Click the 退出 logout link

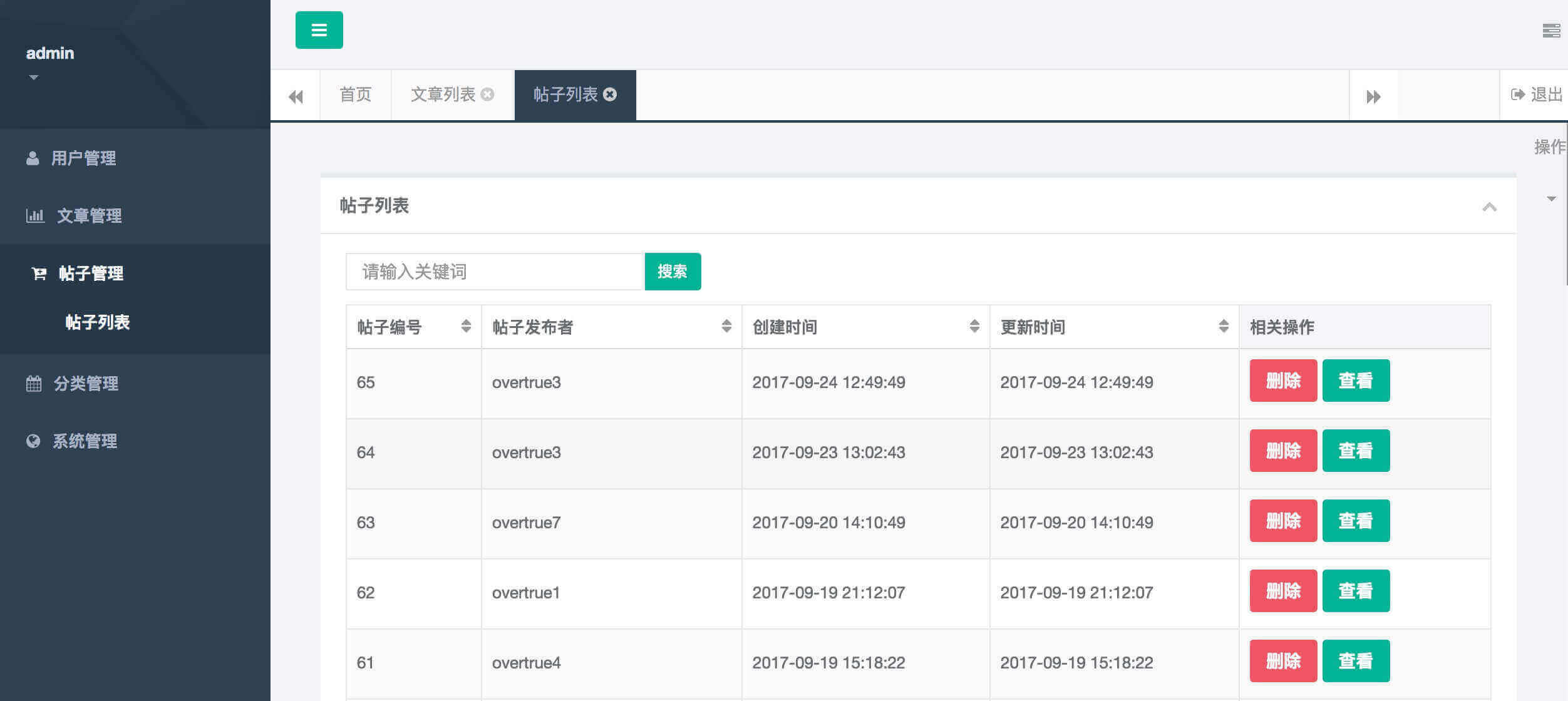(x=1537, y=95)
